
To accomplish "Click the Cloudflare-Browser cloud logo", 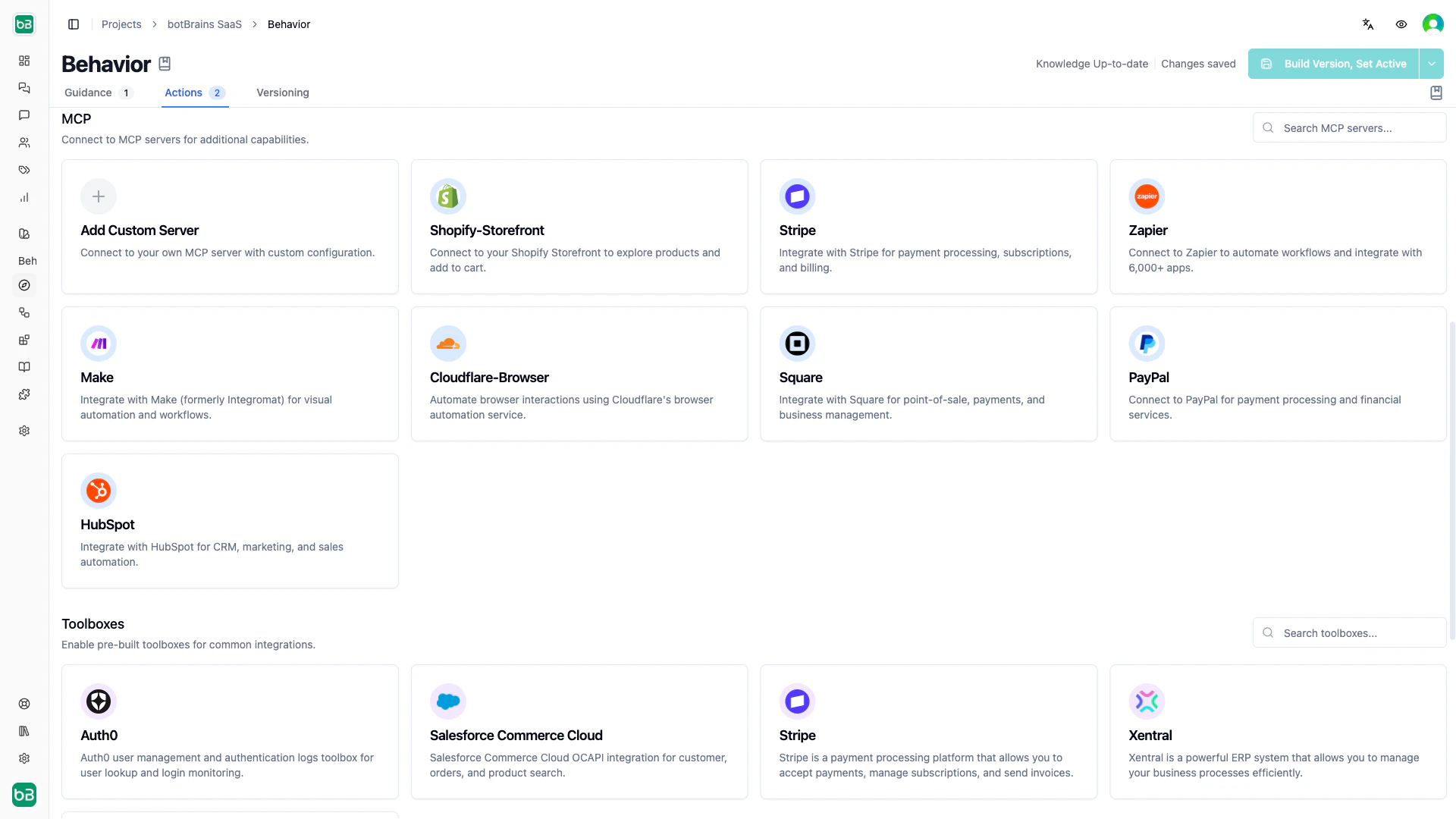I will click(x=447, y=344).
